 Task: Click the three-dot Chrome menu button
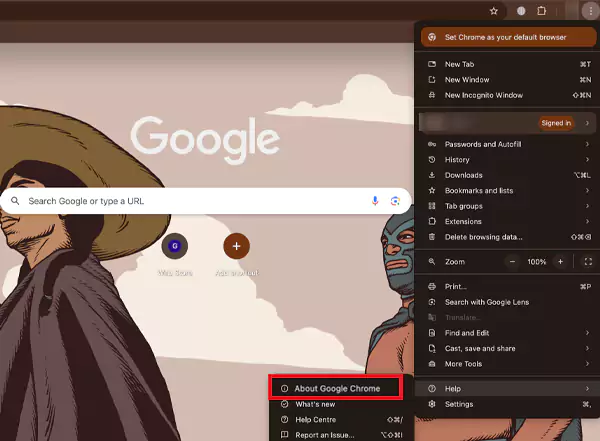590,11
